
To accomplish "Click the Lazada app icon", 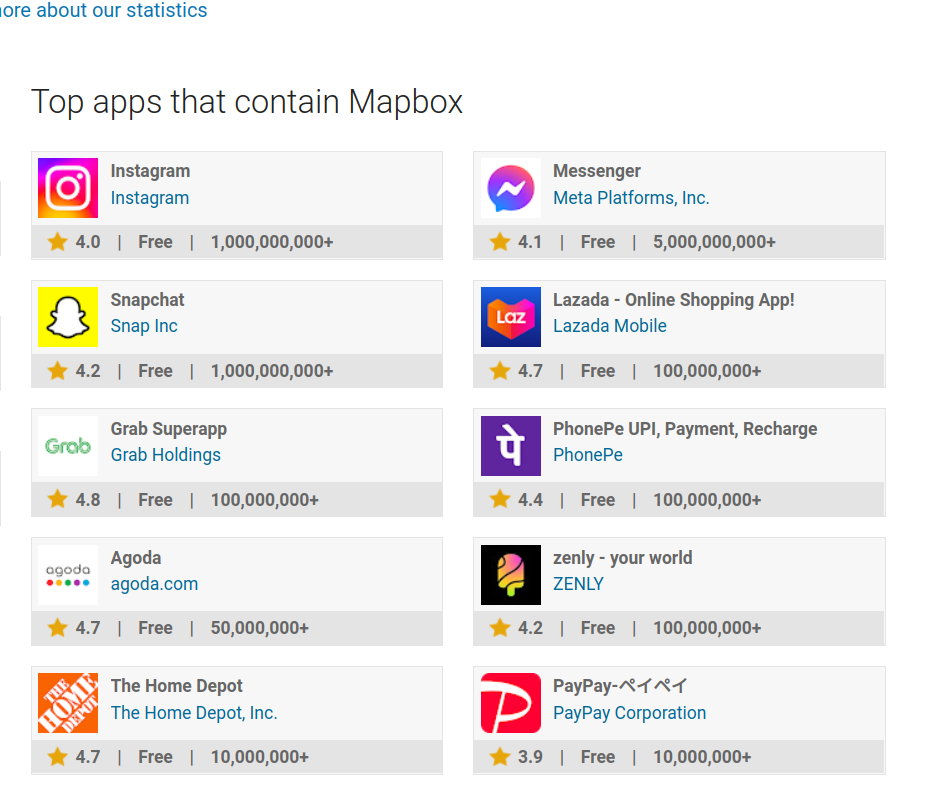I will coord(510,317).
